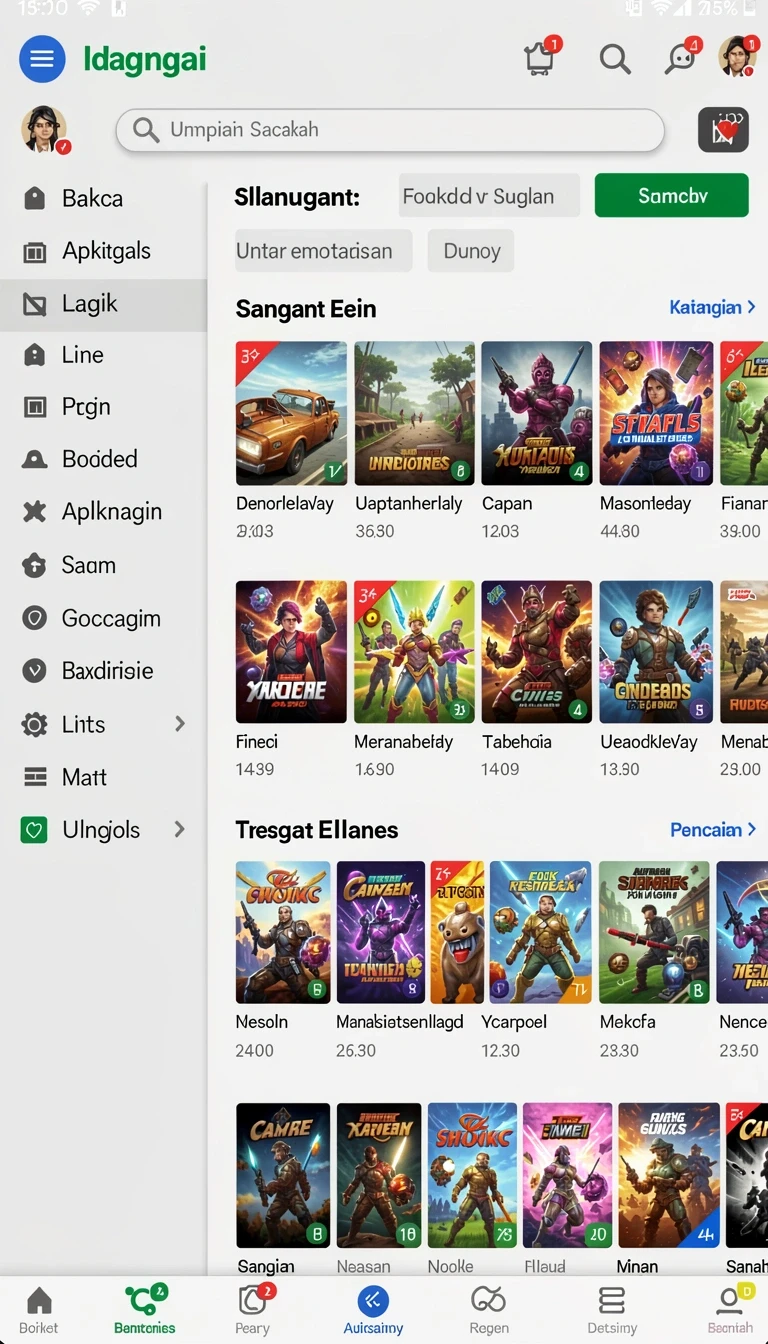Click the Boded sidebar icon
This screenshot has width=768, height=1344.
click(35, 459)
